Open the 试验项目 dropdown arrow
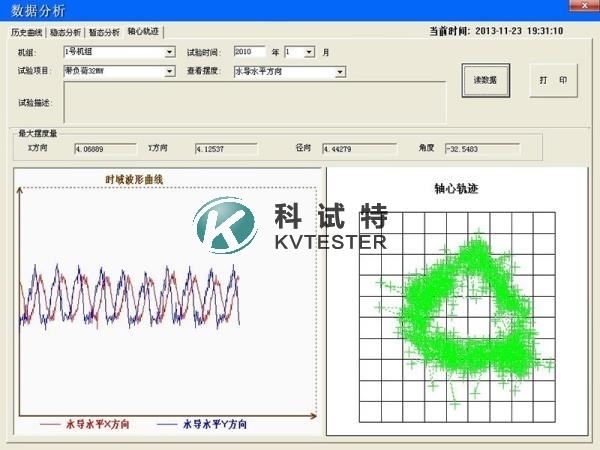The height and width of the screenshot is (450, 600). (169, 71)
